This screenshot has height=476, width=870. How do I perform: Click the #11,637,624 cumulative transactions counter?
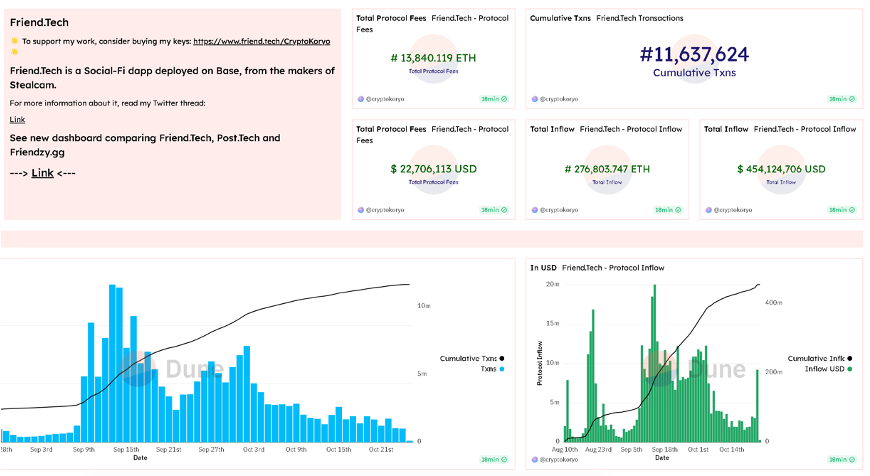(x=694, y=54)
